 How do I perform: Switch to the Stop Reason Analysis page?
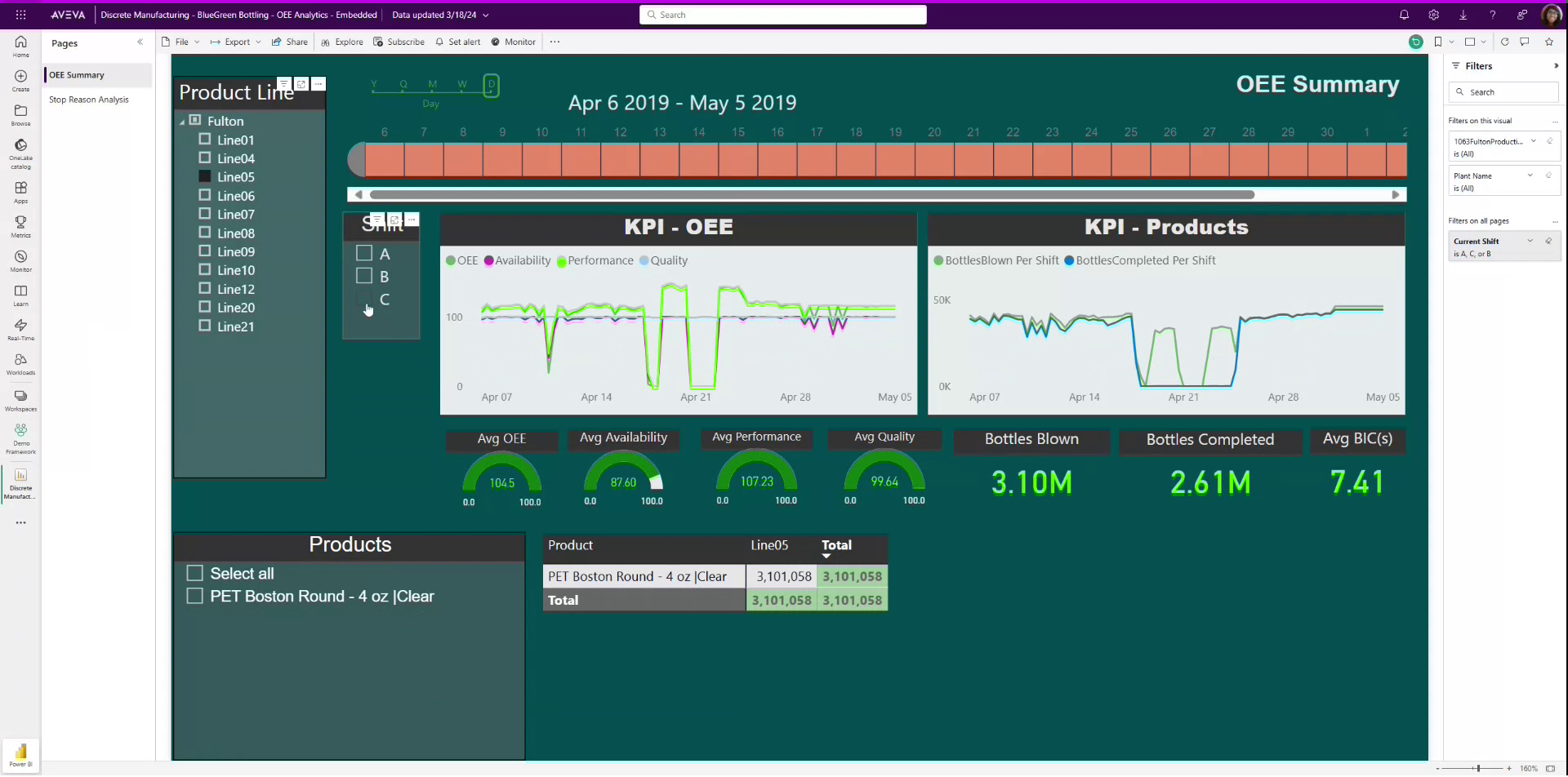90,99
